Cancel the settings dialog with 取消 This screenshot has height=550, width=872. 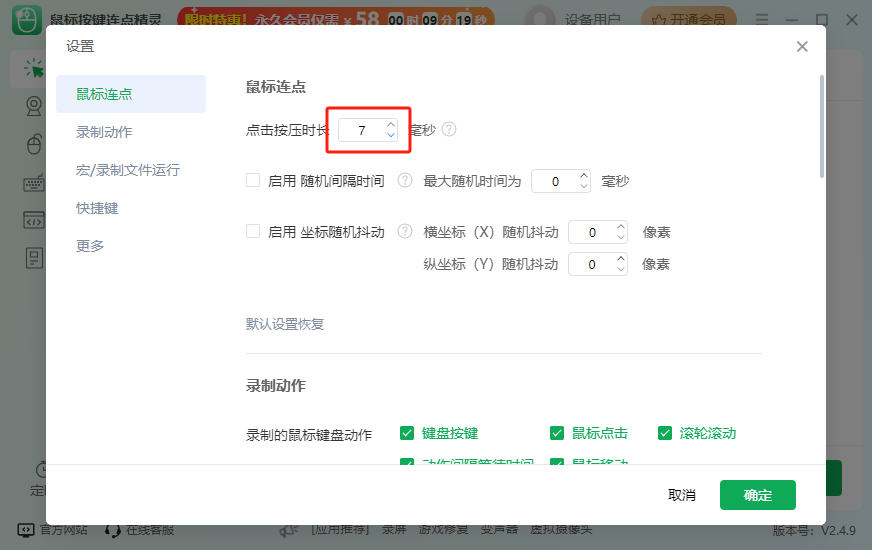681,495
